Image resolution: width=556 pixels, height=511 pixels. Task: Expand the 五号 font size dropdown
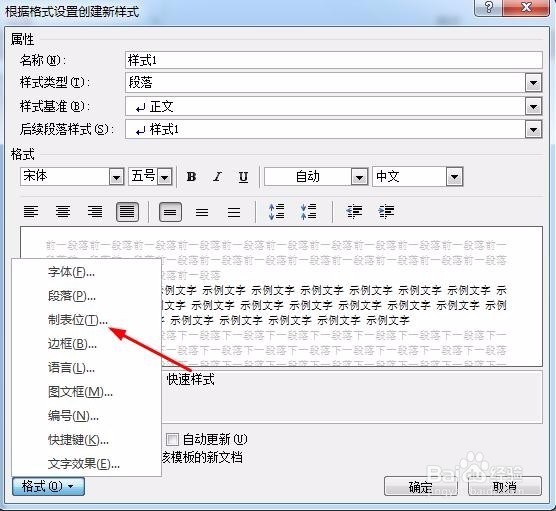click(165, 177)
